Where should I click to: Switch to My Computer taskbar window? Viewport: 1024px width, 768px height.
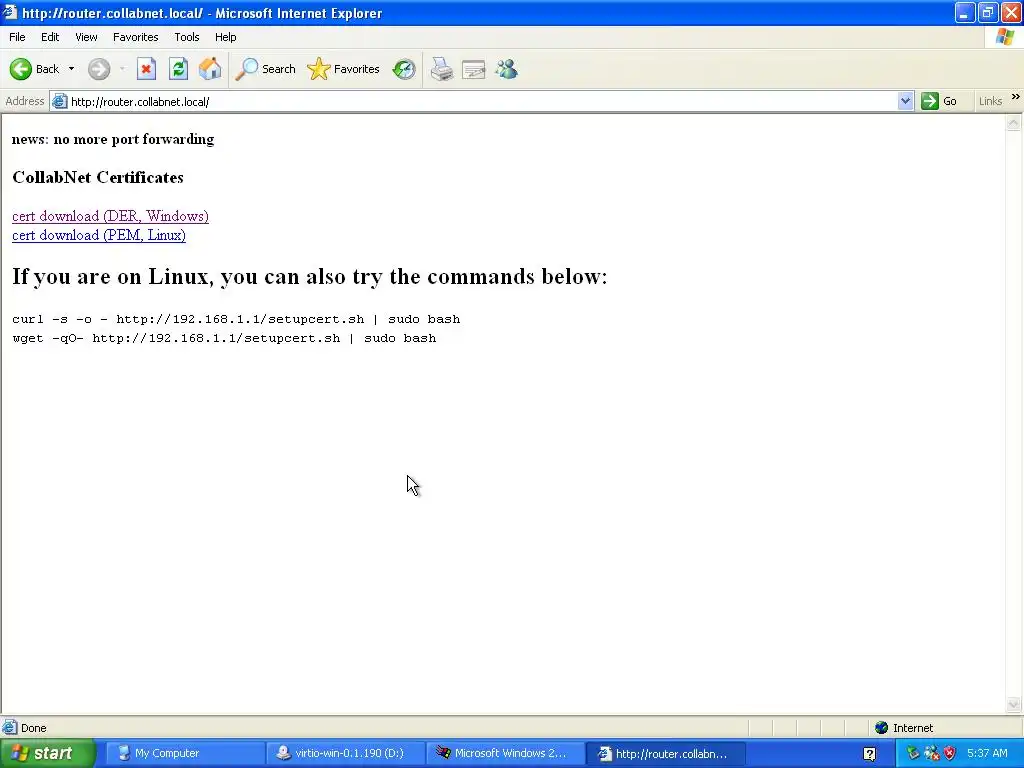[x=184, y=753]
